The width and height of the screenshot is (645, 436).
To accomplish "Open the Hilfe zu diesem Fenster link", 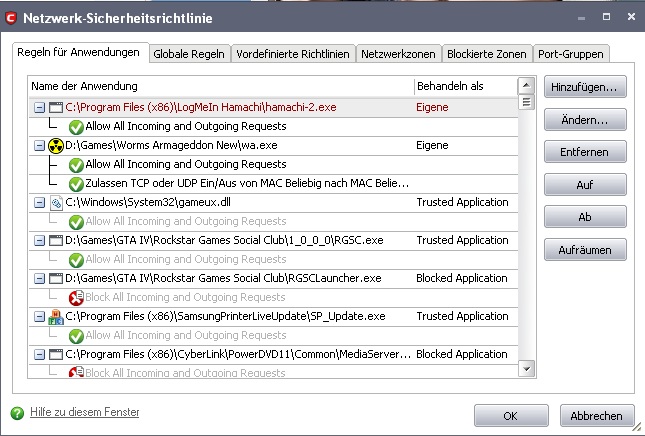I will (x=84, y=412).
